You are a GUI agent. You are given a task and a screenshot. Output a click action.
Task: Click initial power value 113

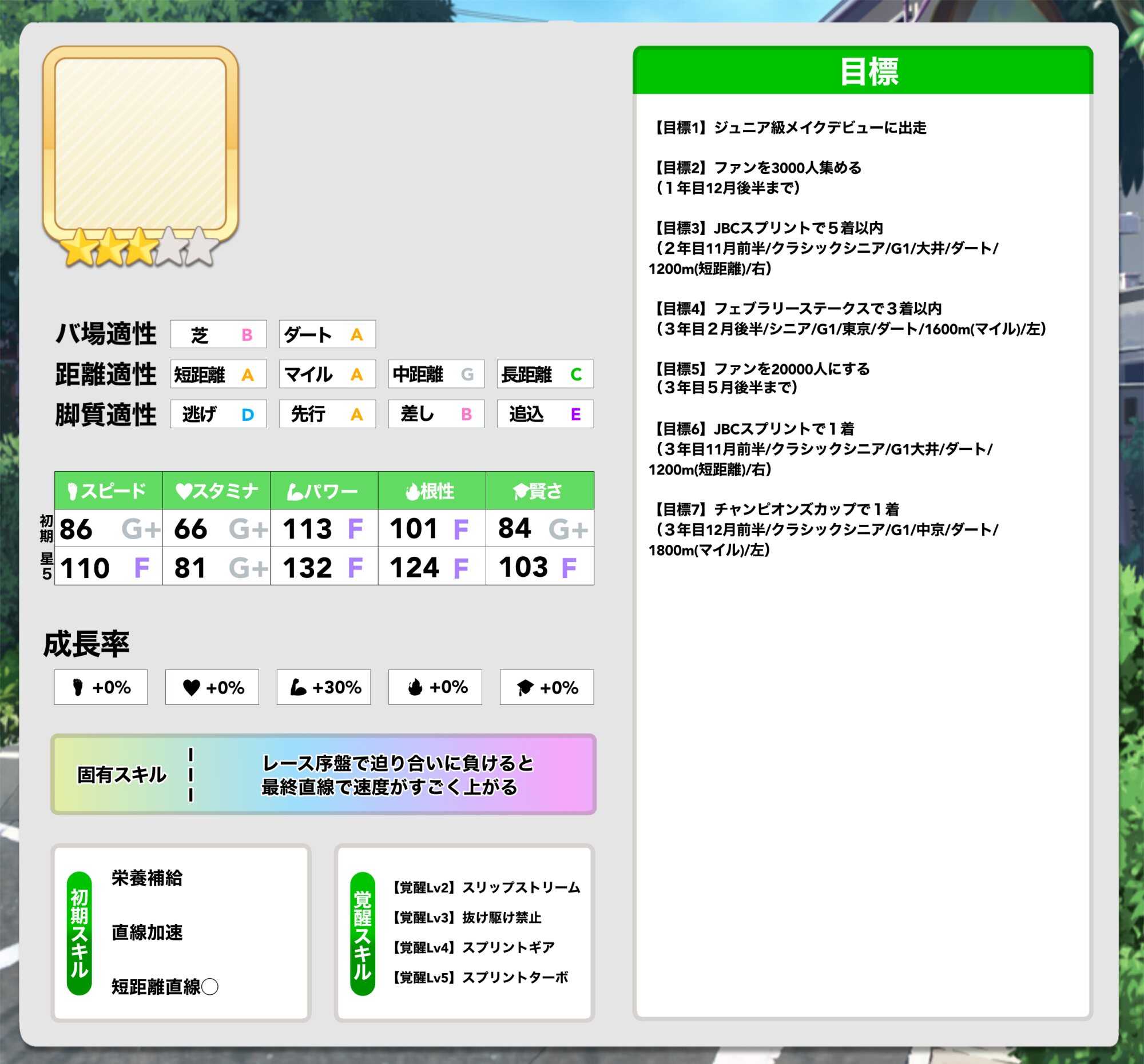307,529
